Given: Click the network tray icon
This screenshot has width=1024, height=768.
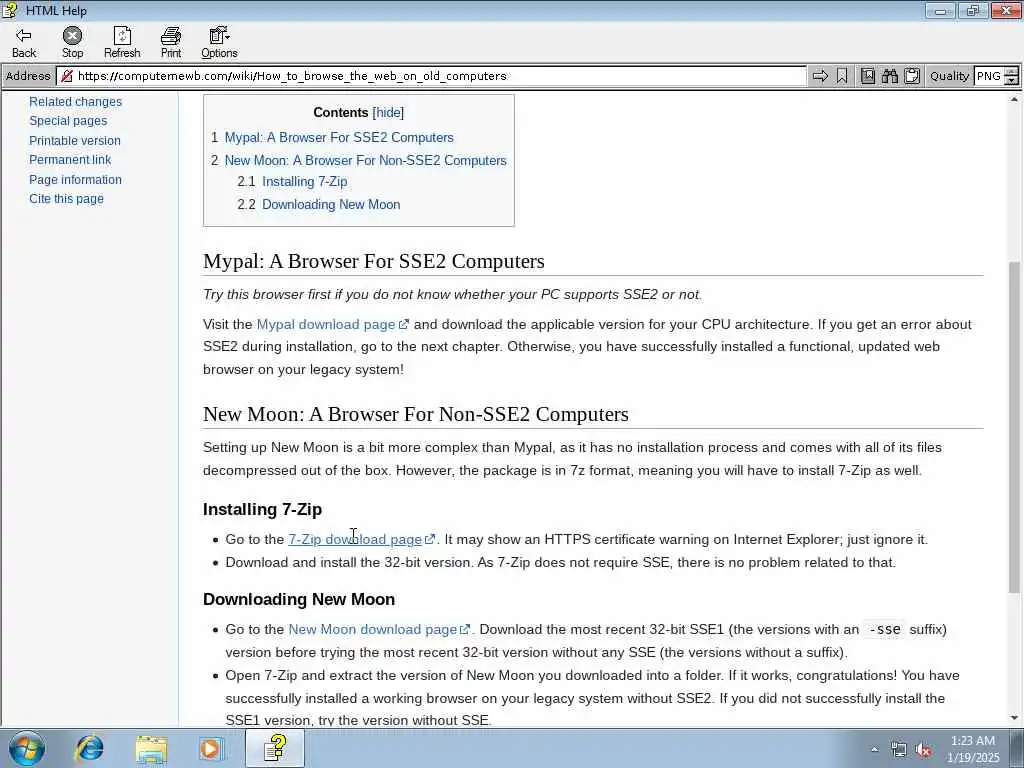Looking at the screenshot, I should pyautogui.click(x=899, y=750).
